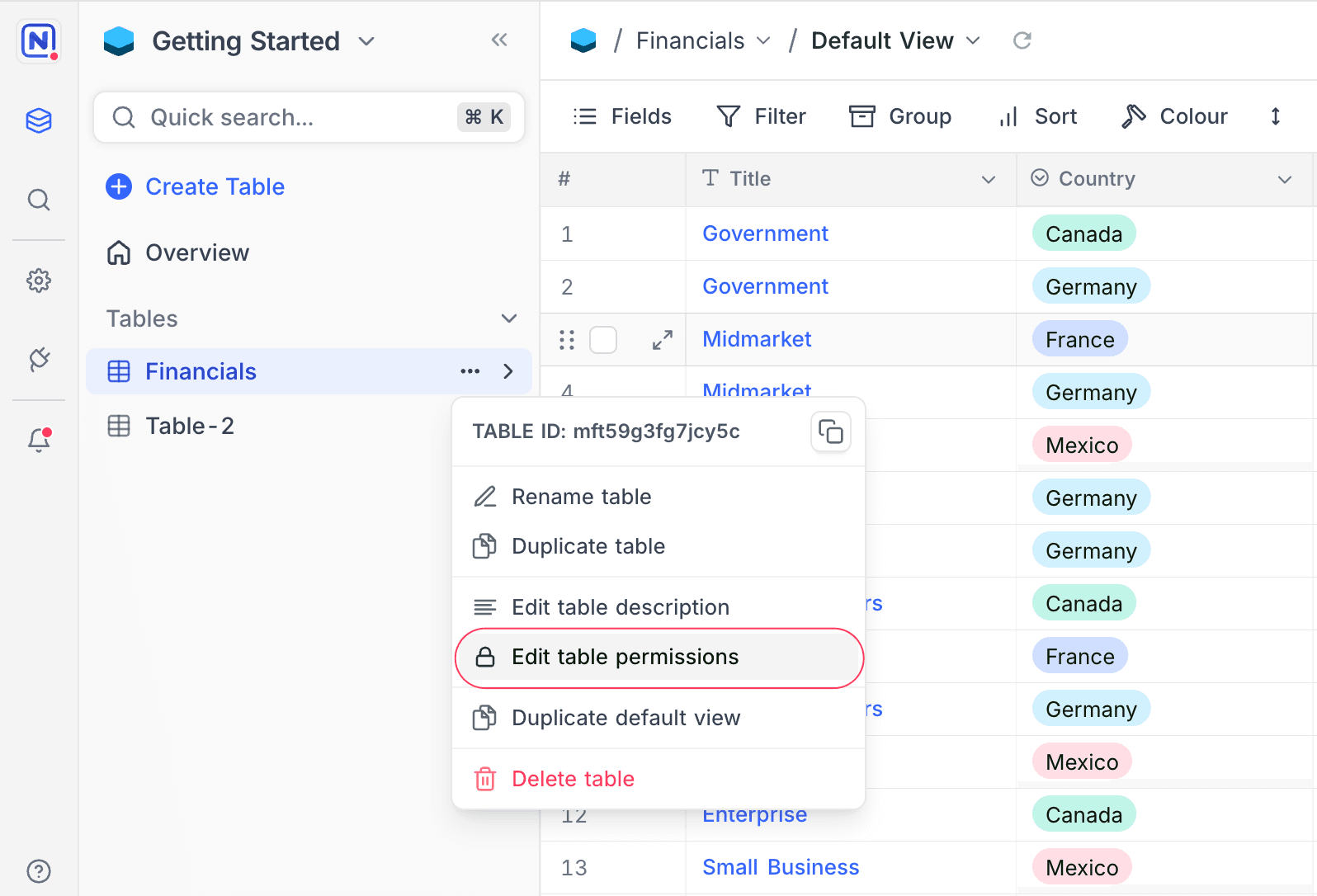Open help question mark icon
Screen dimensions: 1317x896
pos(39,871)
